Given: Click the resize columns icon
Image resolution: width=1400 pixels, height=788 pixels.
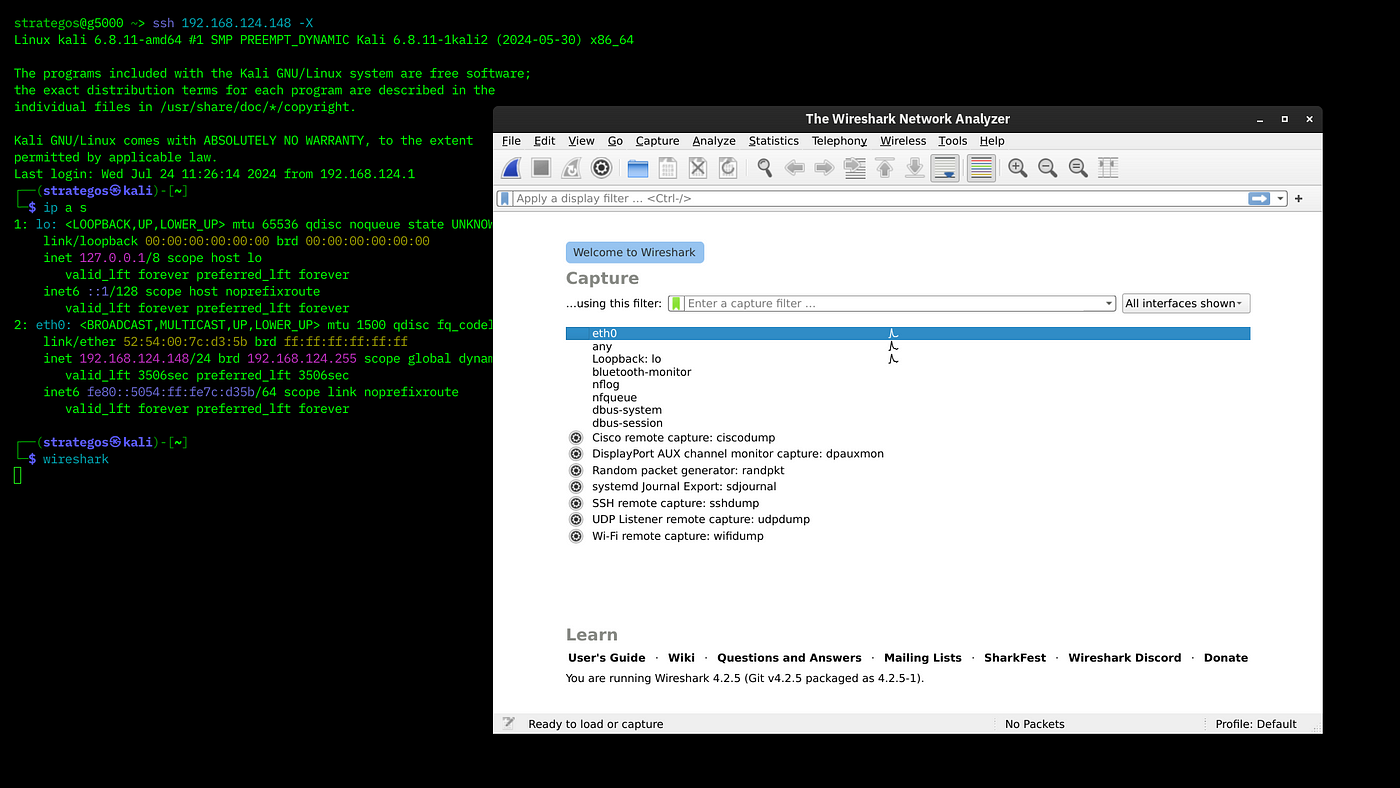Looking at the screenshot, I should 1108,168.
